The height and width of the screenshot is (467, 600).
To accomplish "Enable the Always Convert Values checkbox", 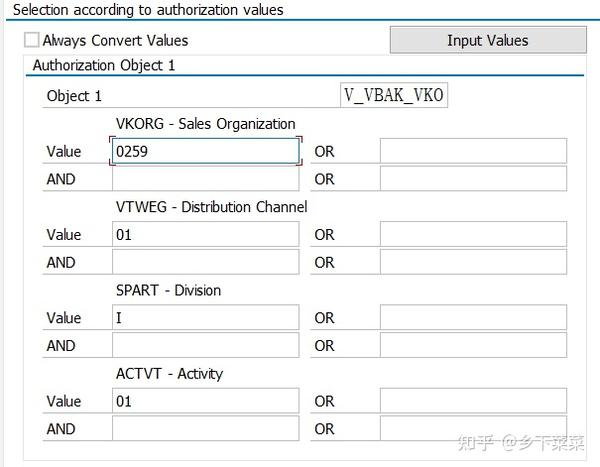I will [x=32, y=41].
